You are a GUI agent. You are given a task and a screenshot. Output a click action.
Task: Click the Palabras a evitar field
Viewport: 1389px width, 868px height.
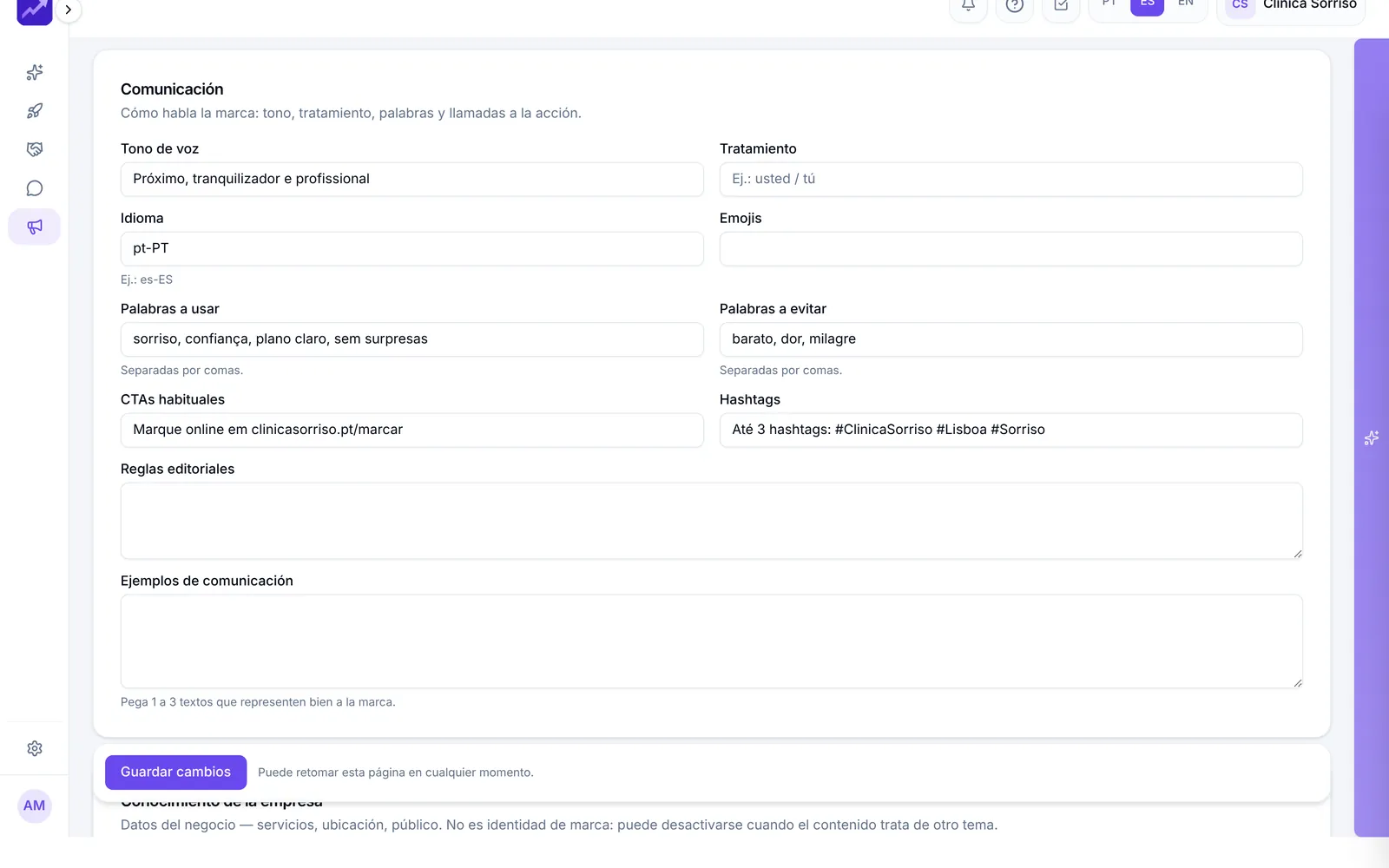1011,339
